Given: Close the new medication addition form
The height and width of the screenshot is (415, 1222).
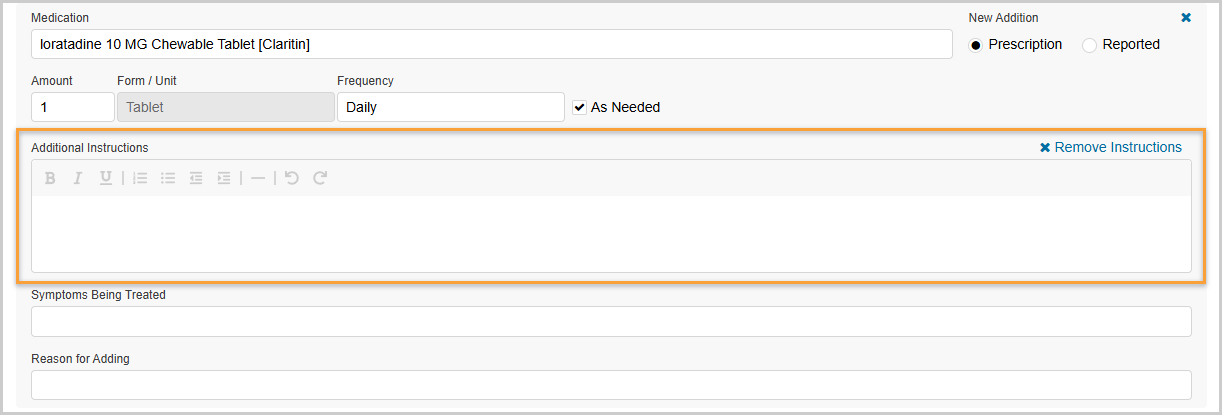Looking at the screenshot, I should point(1186,17).
